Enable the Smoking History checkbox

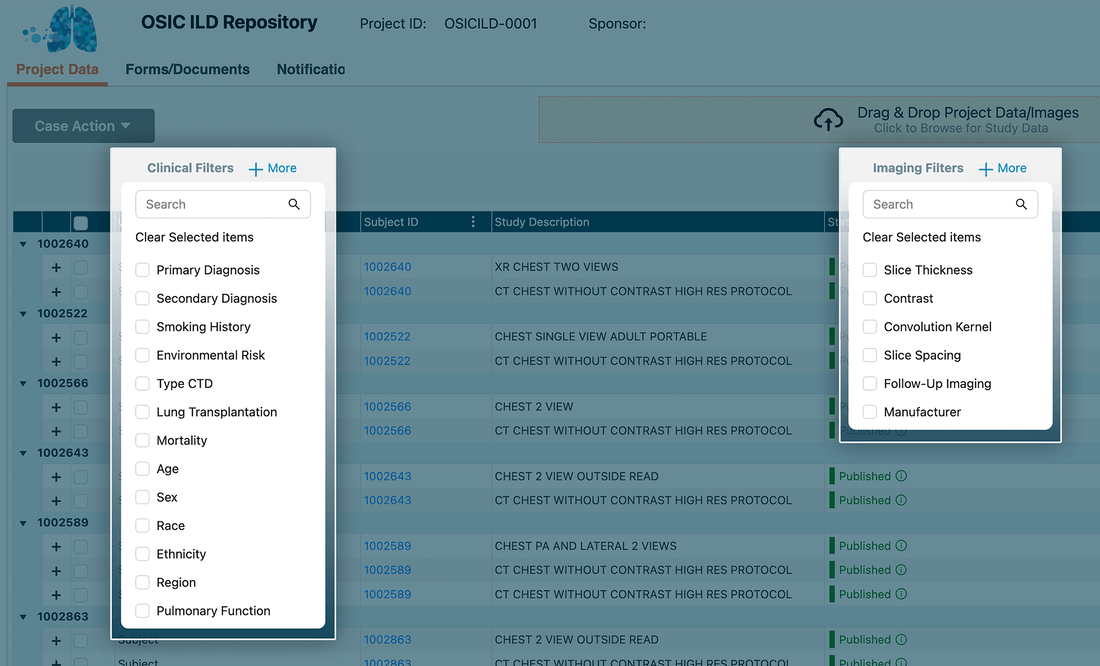tap(143, 327)
